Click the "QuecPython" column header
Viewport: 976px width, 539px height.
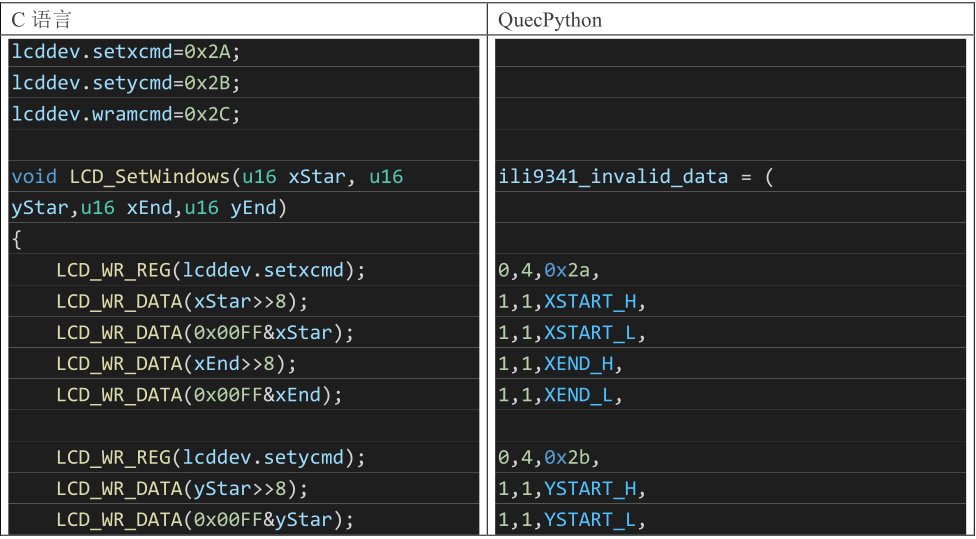pos(550,20)
